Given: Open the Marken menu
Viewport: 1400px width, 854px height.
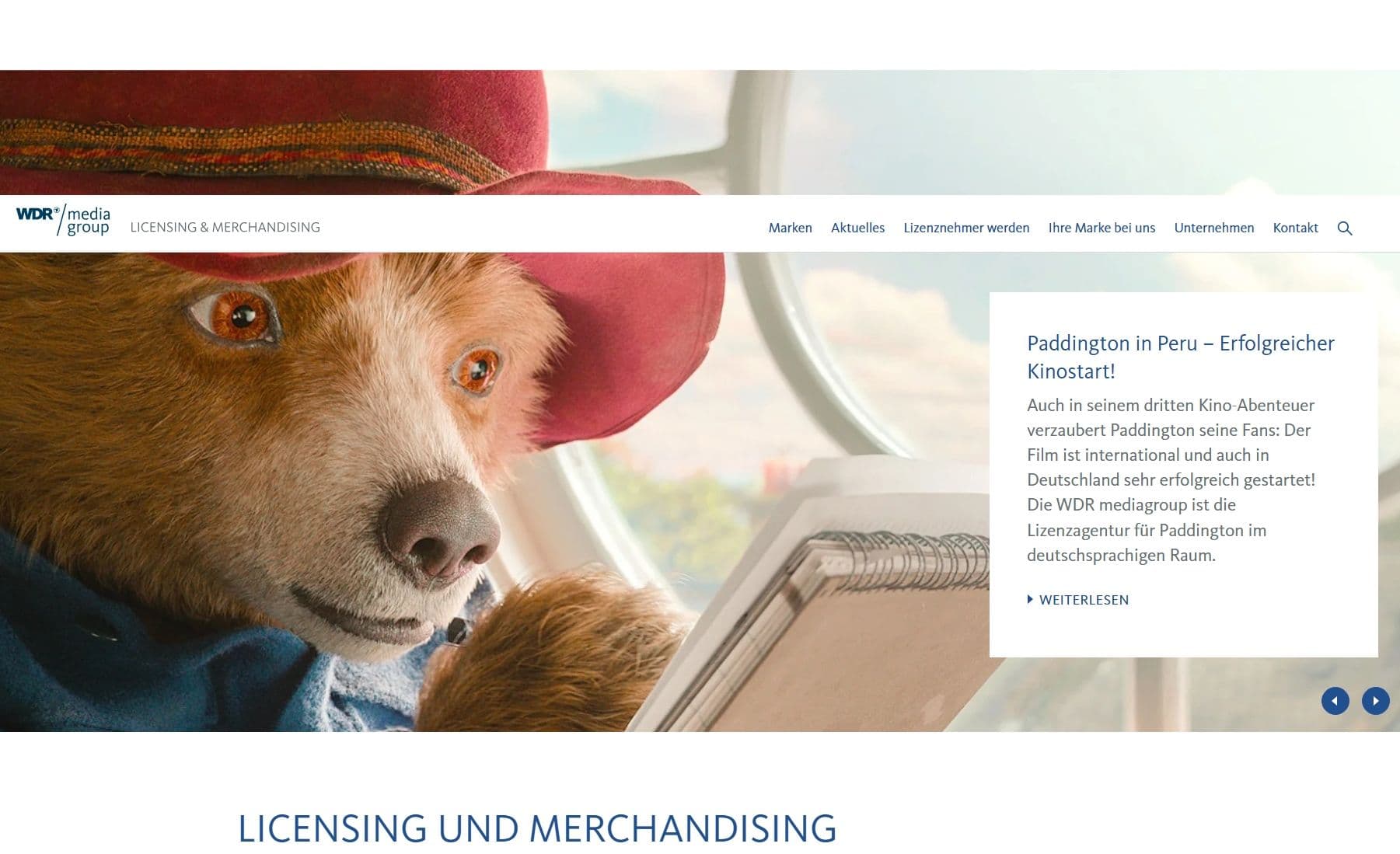Looking at the screenshot, I should point(790,228).
